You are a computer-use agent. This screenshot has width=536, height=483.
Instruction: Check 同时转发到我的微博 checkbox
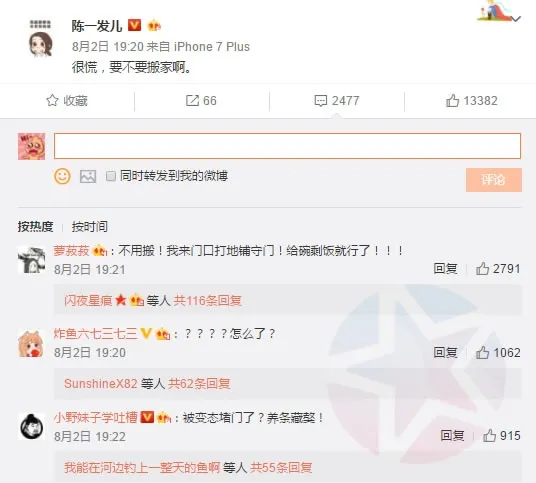point(111,176)
